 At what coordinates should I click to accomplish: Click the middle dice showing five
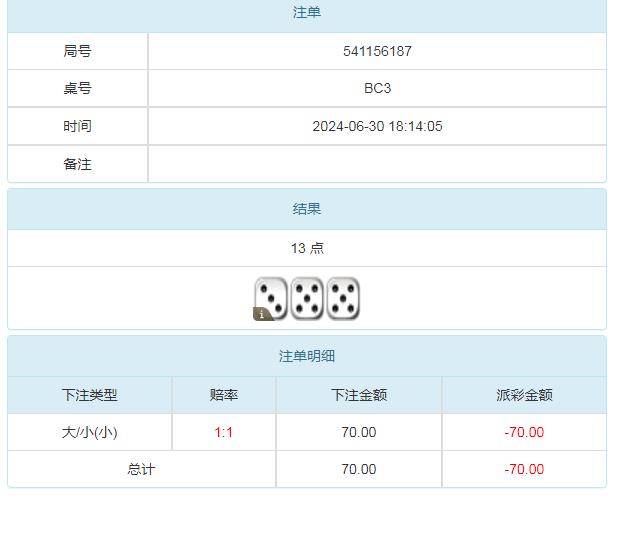[x=307, y=298]
